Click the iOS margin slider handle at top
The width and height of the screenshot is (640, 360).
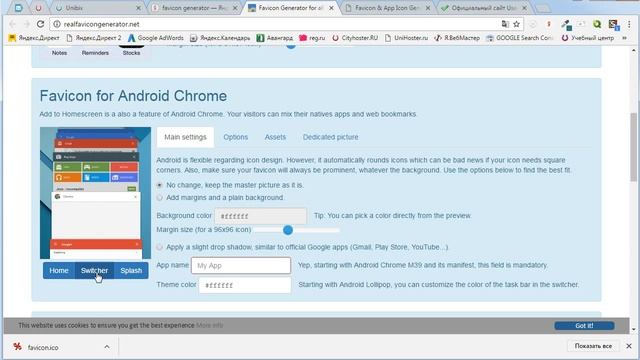point(291,46)
